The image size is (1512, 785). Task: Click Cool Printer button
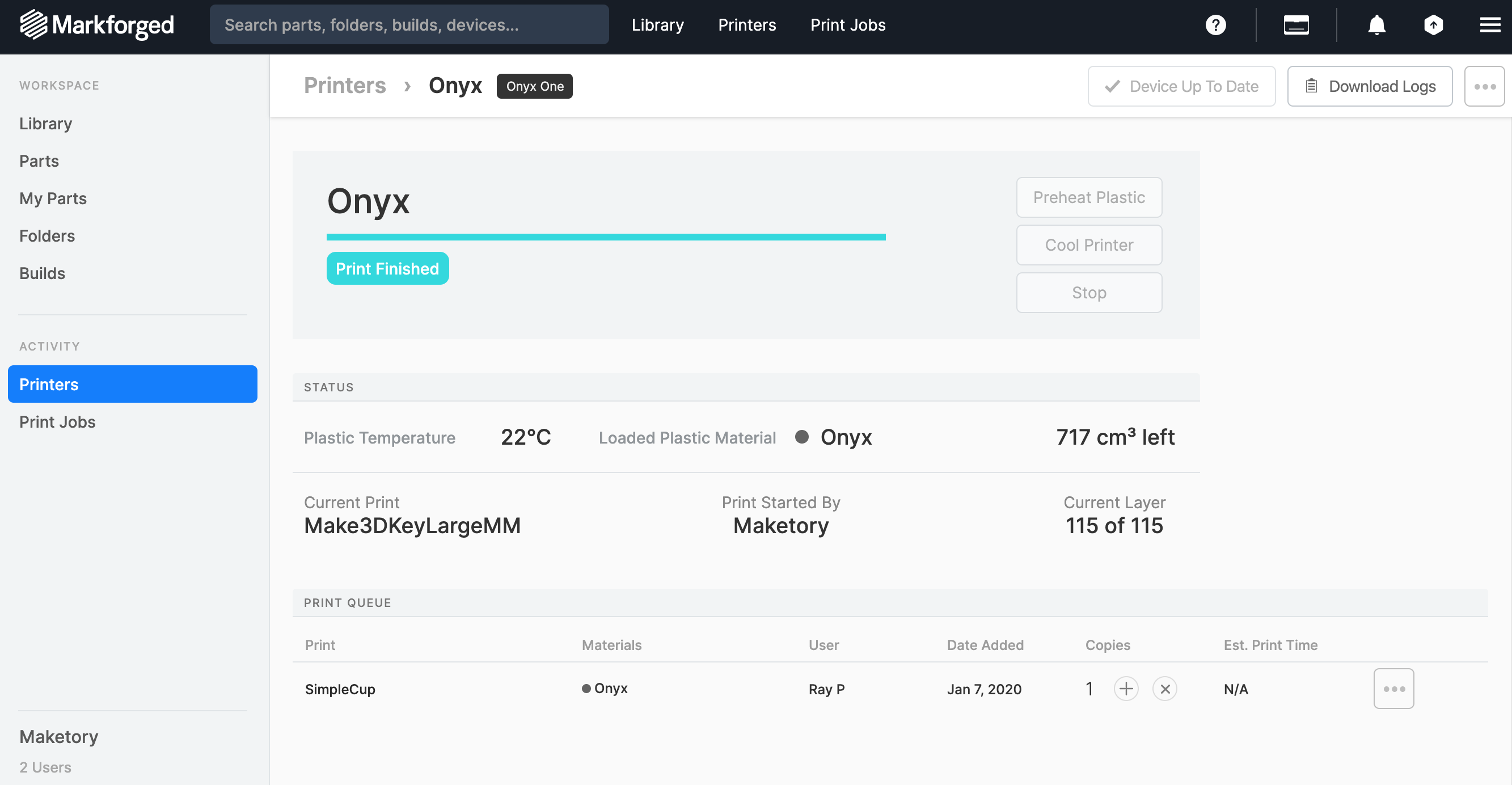coord(1089,245)
